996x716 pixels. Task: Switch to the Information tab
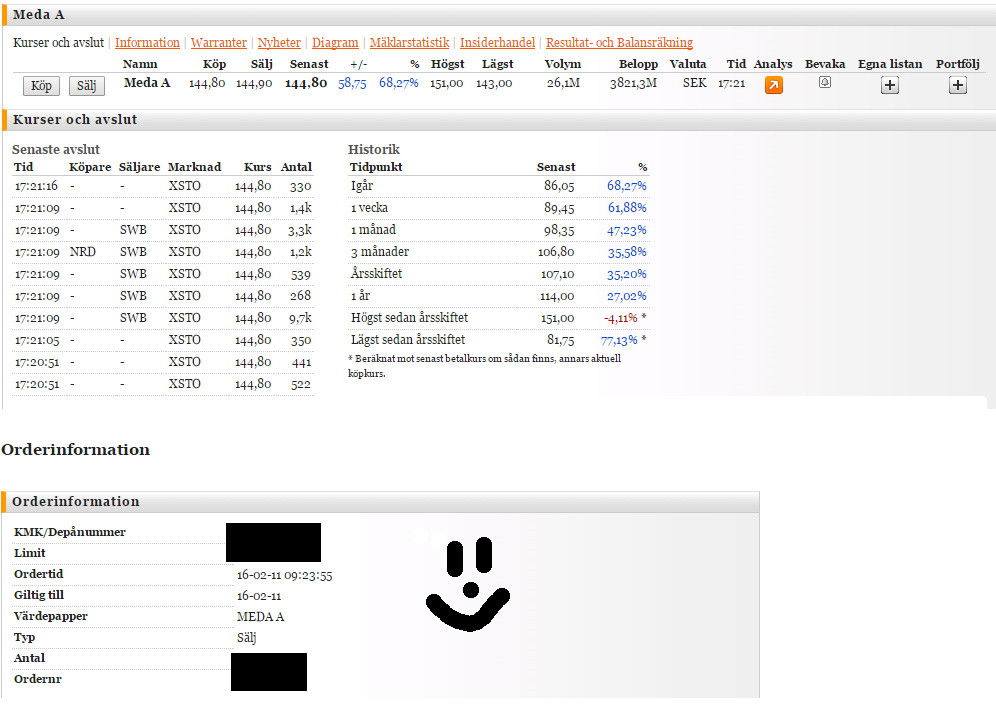click(147, 43)
